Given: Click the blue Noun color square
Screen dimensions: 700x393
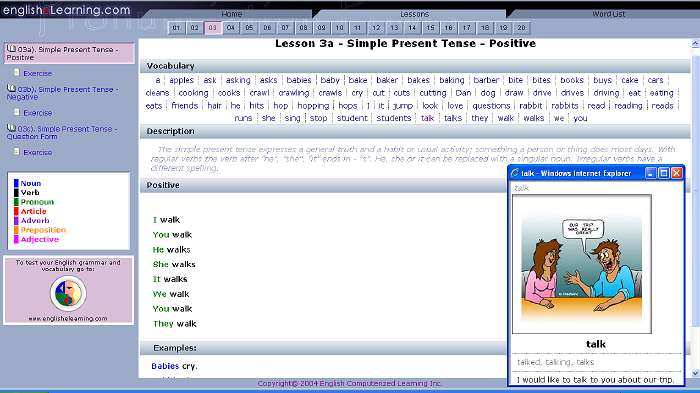Looking at the screenshot, I should pos(16,183).
